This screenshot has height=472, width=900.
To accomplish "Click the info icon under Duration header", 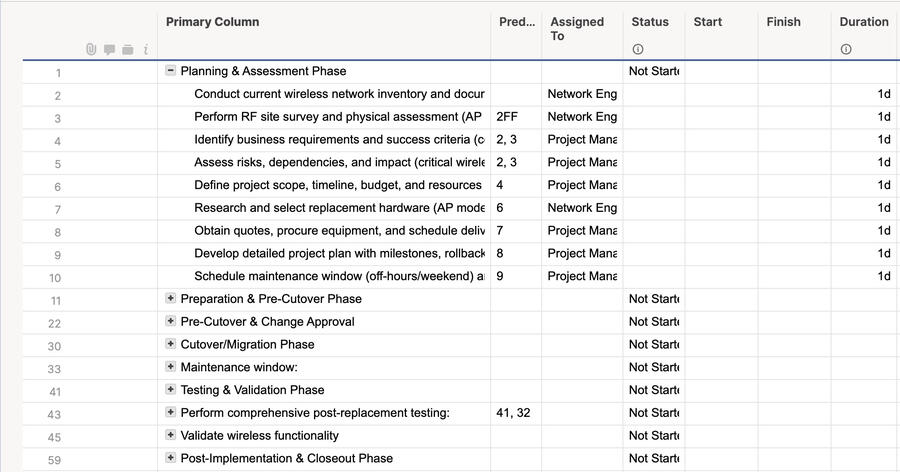I will 846,49.
